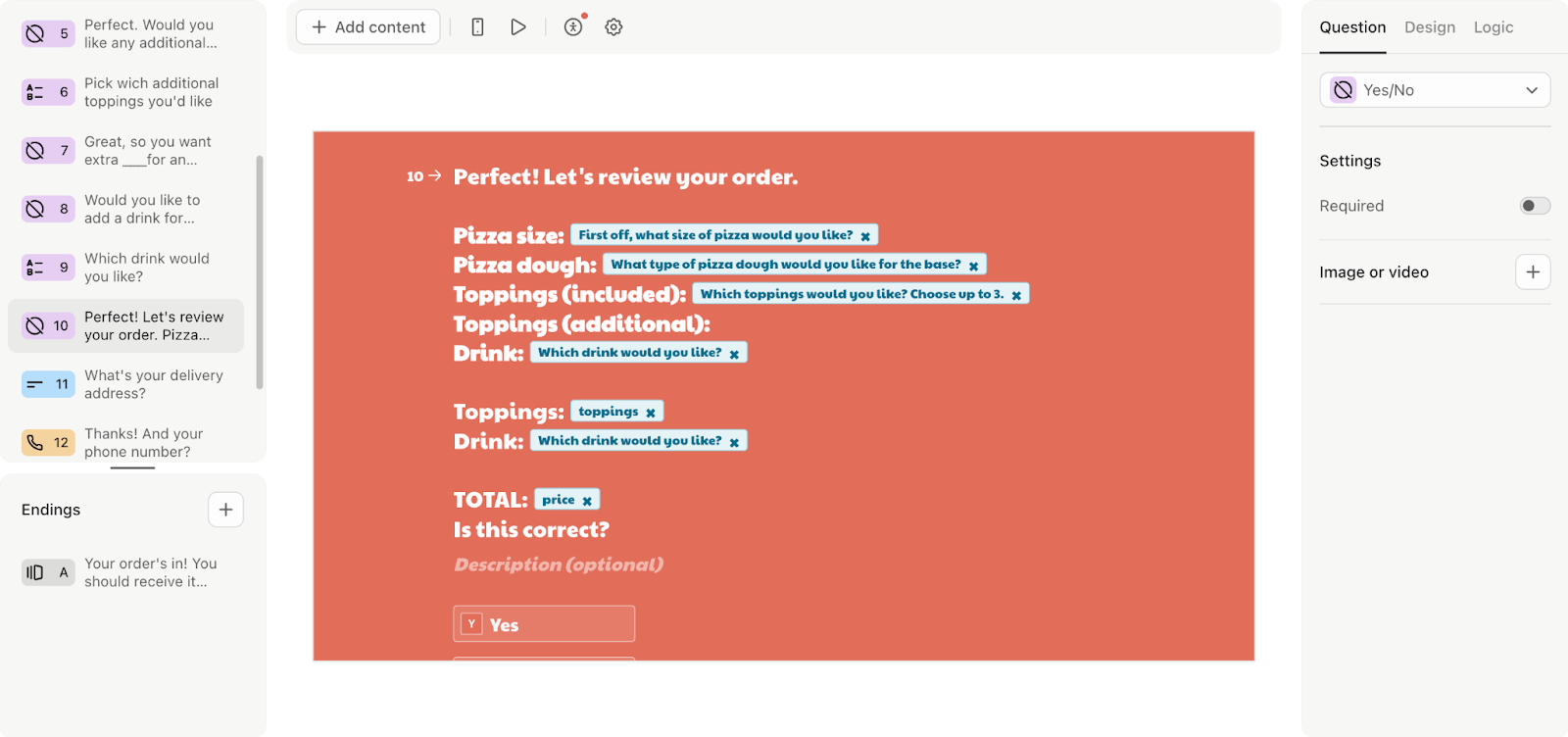Remove the toppings variable tag
The height and width of the screenshot is (737, 1568).
(x=651, y=413)
